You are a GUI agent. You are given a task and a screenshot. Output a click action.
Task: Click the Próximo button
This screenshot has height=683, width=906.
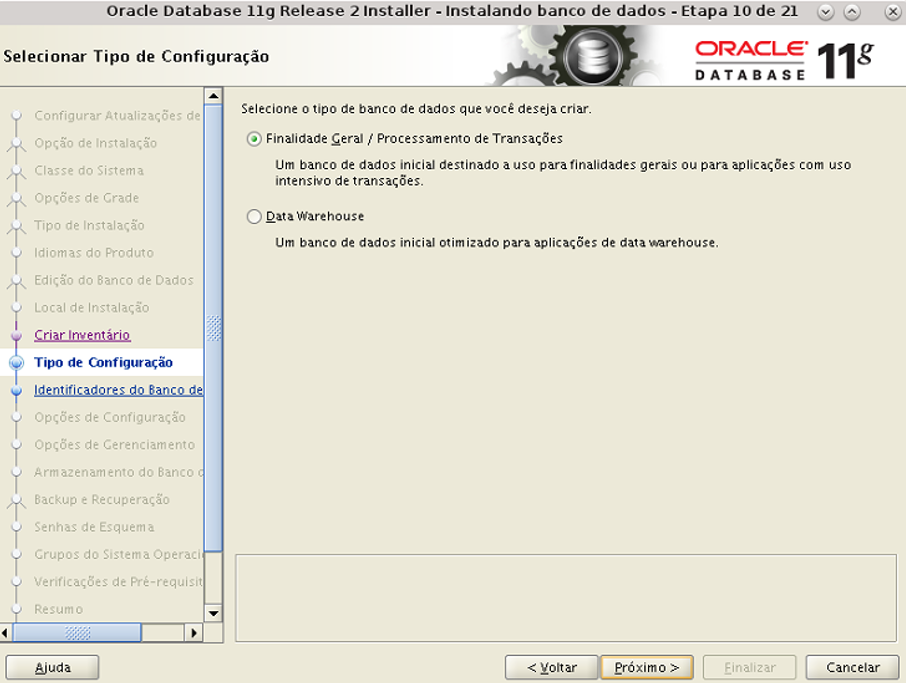point(647,667)
